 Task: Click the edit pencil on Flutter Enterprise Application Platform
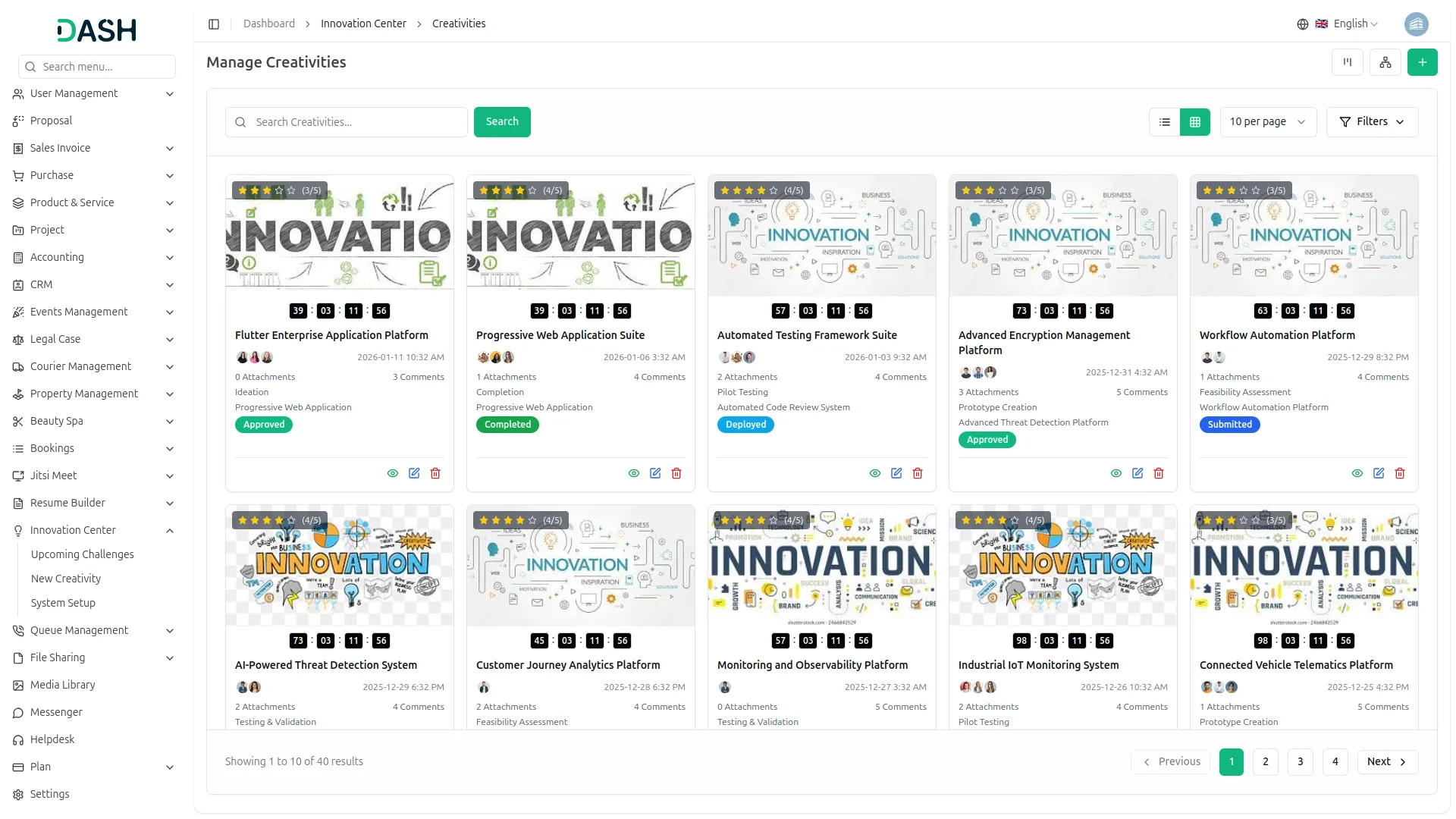(414, 473)
